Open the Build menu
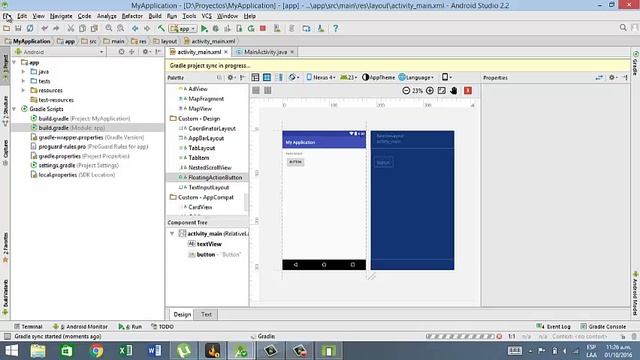This screenshot has width=640, height=360. (155, 16)
